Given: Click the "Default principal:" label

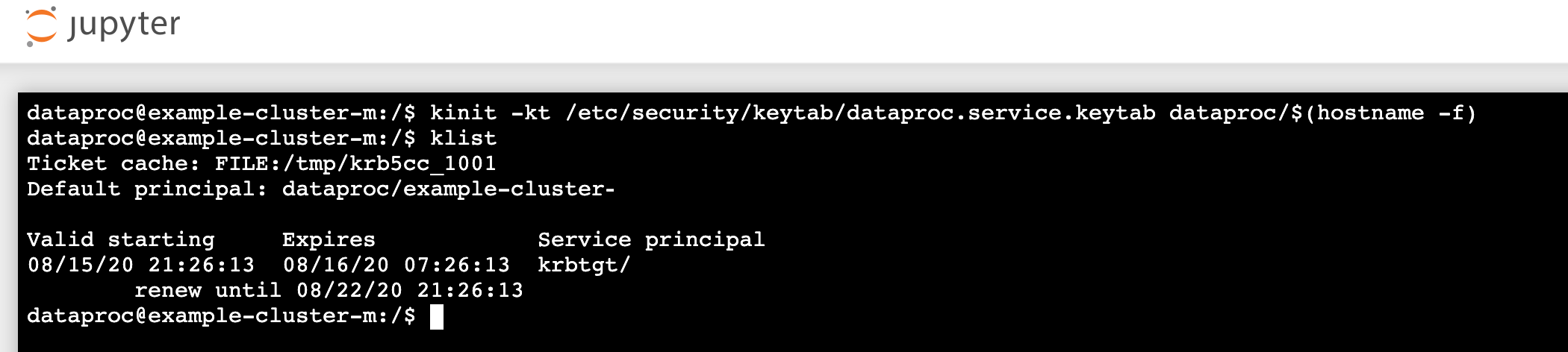Looking at the screenshot, I should 147,189.
